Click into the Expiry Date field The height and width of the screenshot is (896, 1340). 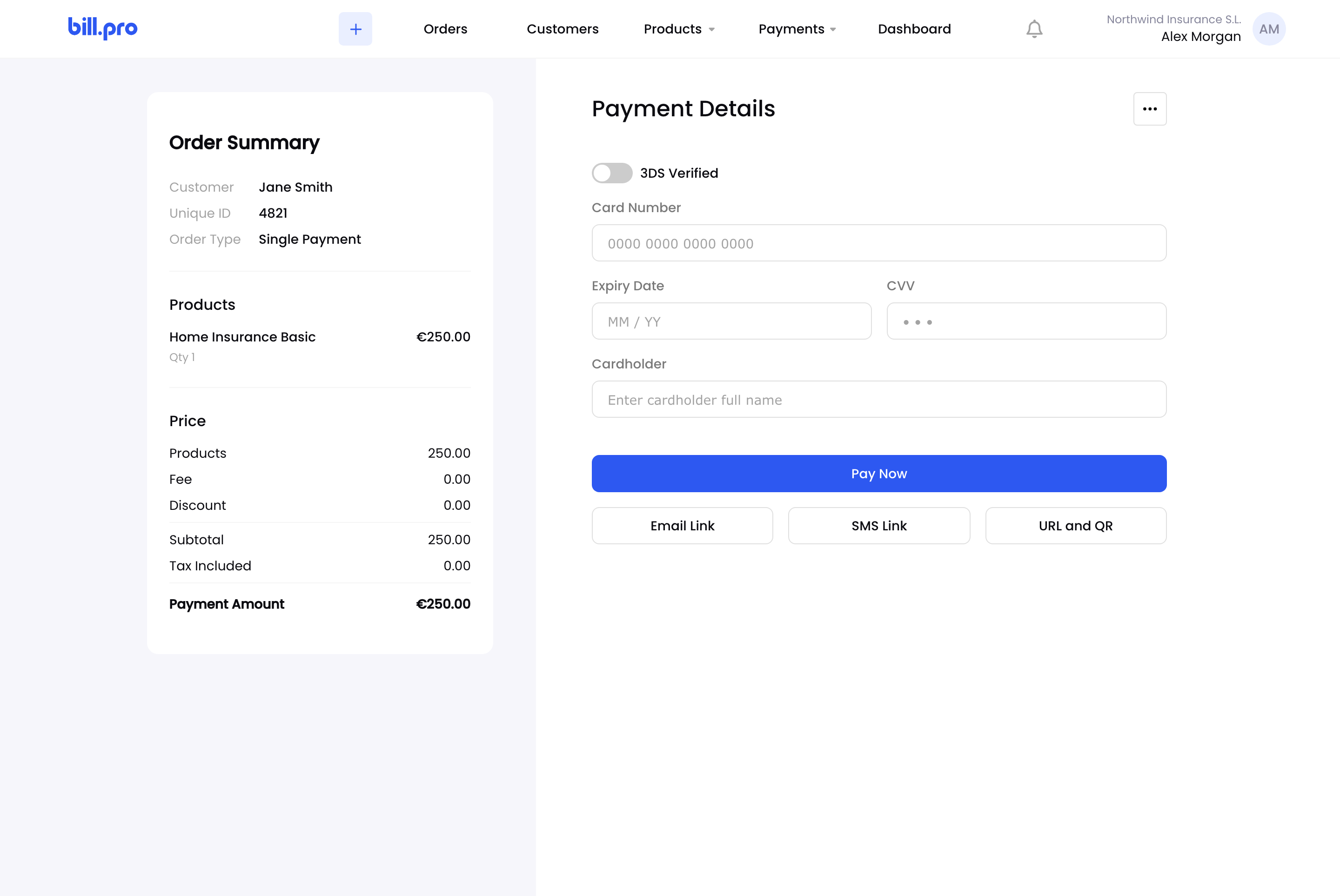pos(731,321)
